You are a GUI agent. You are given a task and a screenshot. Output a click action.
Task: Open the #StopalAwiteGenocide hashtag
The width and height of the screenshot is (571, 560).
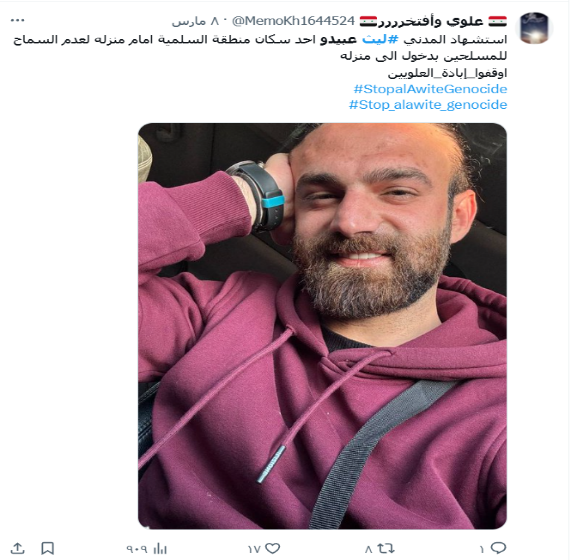[x=430, y=89]
